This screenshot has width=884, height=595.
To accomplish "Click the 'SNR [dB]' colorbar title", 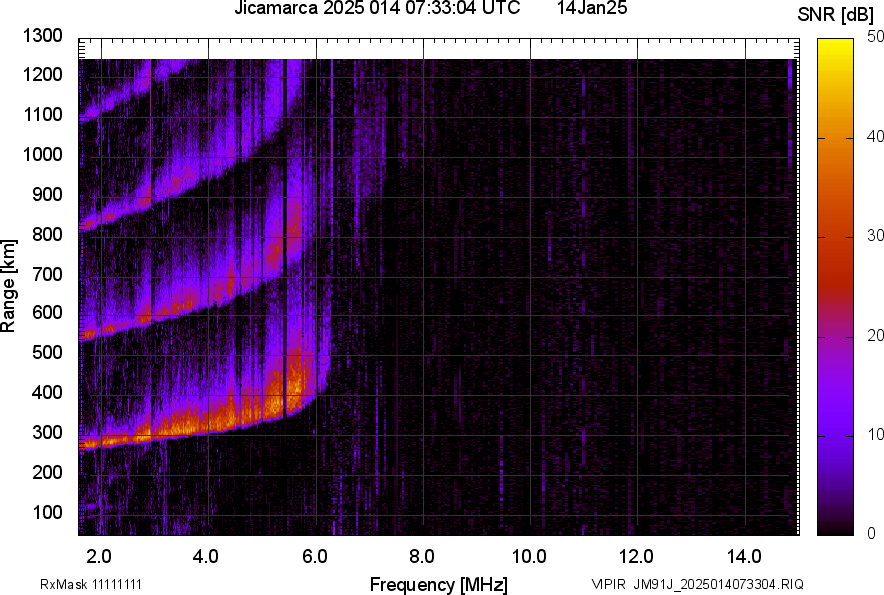I will point(835,15).
